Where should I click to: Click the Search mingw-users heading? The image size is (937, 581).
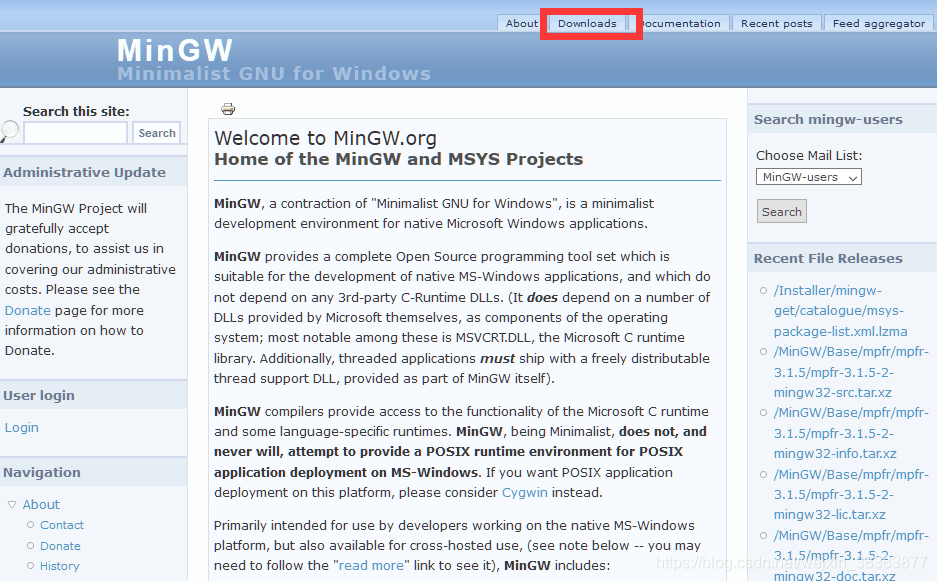pyautogui.click(x=828, y=120)
